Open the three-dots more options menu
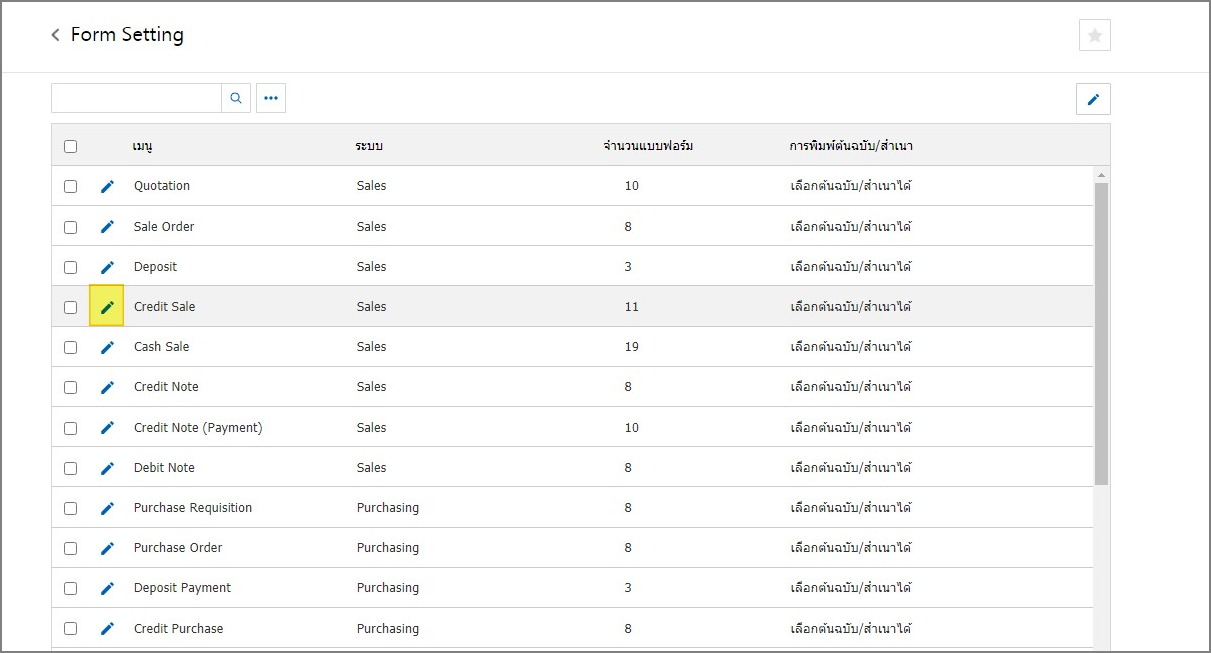 [271, 98]
